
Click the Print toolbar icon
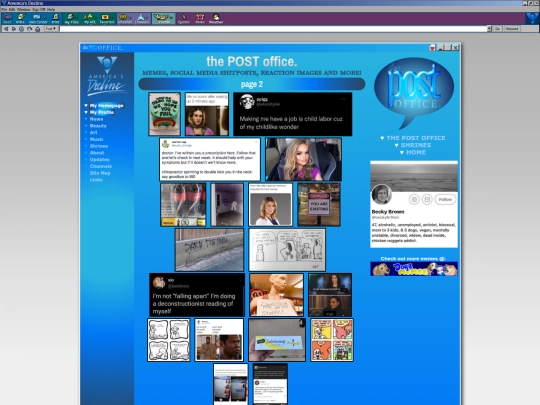pyautogui.click(x=55, y=19)
